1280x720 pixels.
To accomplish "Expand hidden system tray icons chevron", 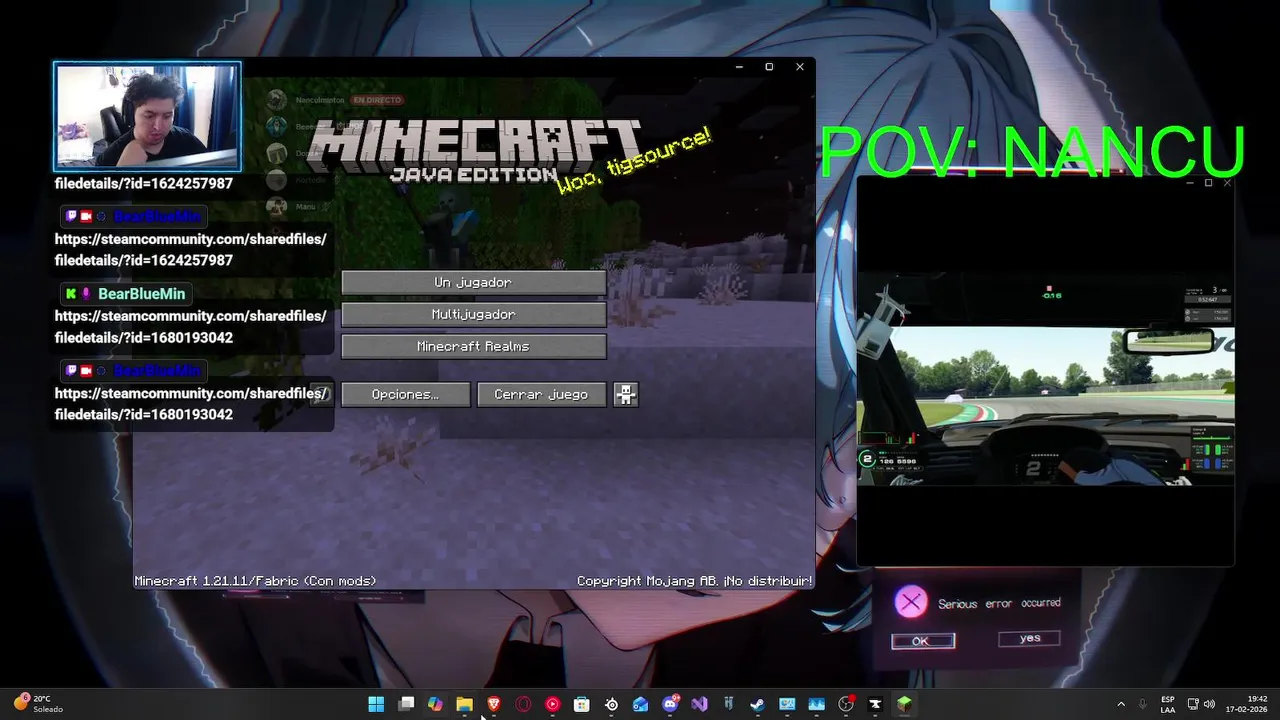I will [x=1120, y=704].
